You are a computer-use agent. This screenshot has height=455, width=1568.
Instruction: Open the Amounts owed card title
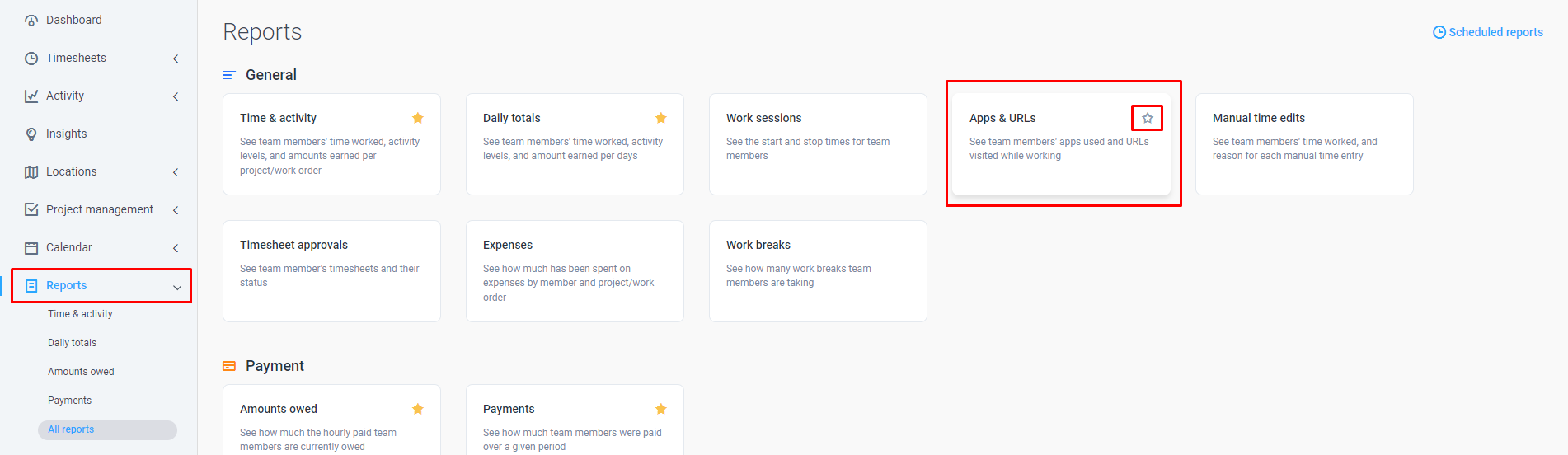(x=279, y=409)
